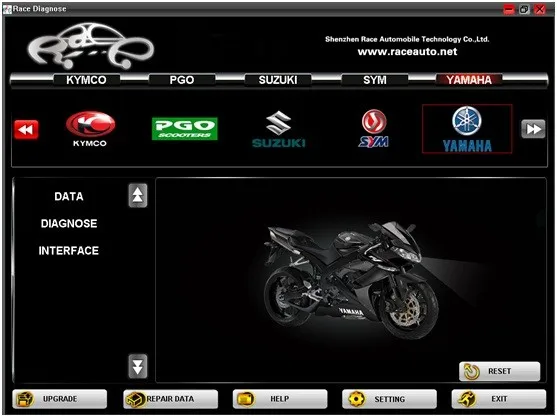Viewport: 557px width, 417px height.
Task: Open the DATA function
Action: pos(69,196)
